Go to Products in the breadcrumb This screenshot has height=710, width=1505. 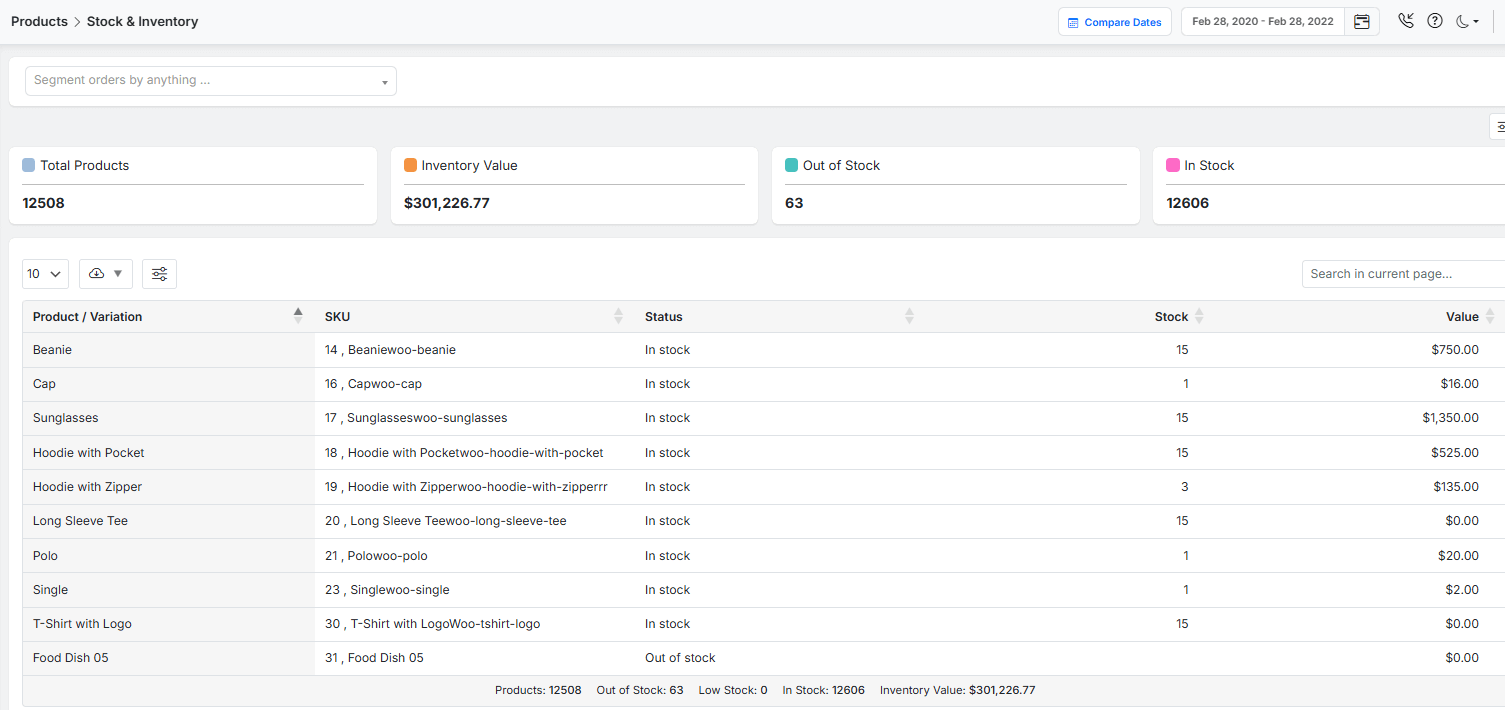tap(39, 21)
